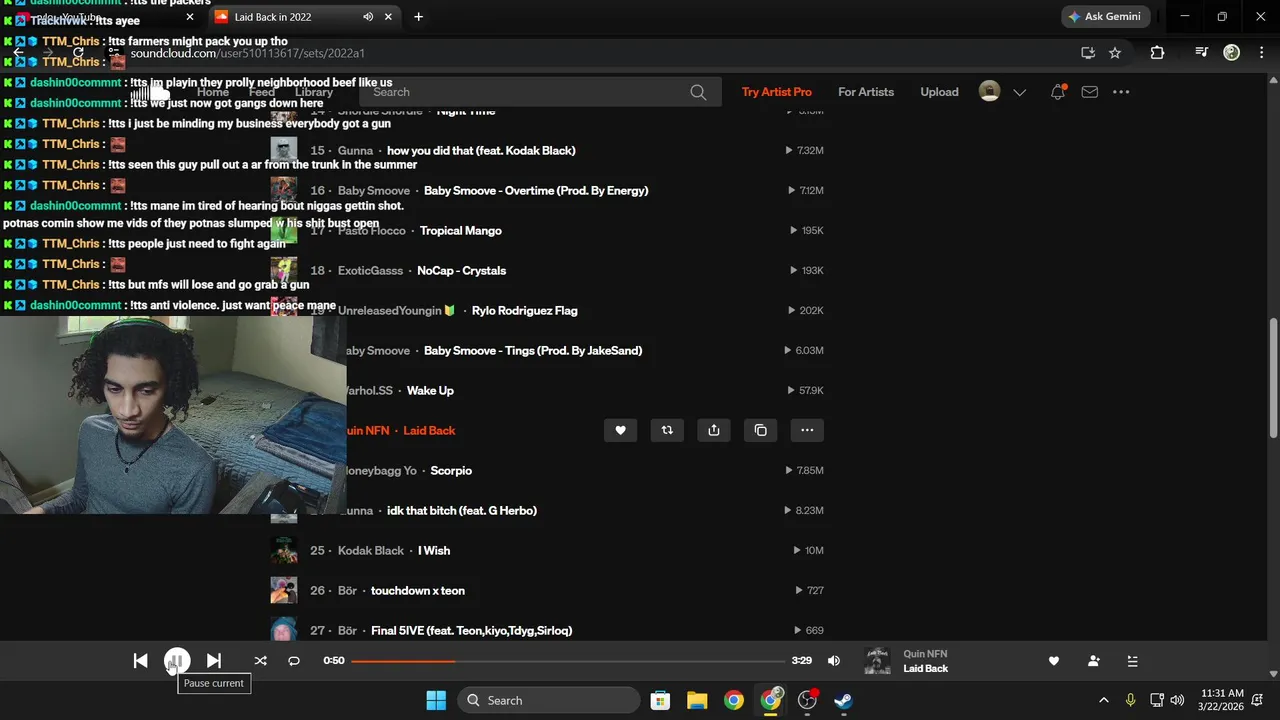Mute the tab via its speaker icon
1280x720 pixels.
pyautogui.click(x=368, y=17)
